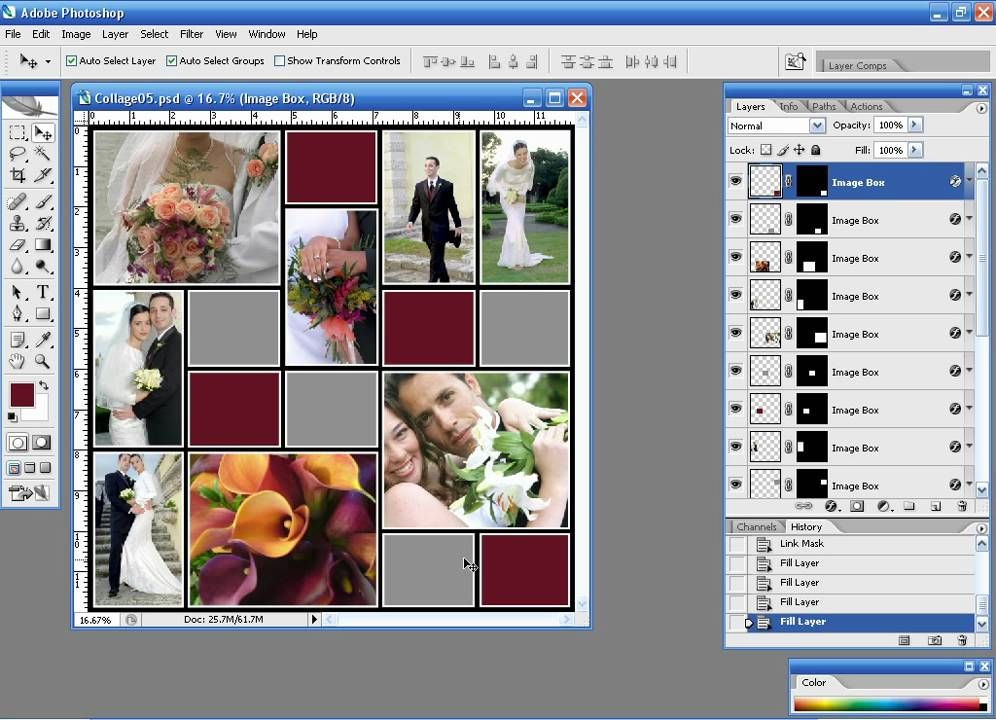
Task: Open the Fill percentage arrow
Action: point(915,150)
